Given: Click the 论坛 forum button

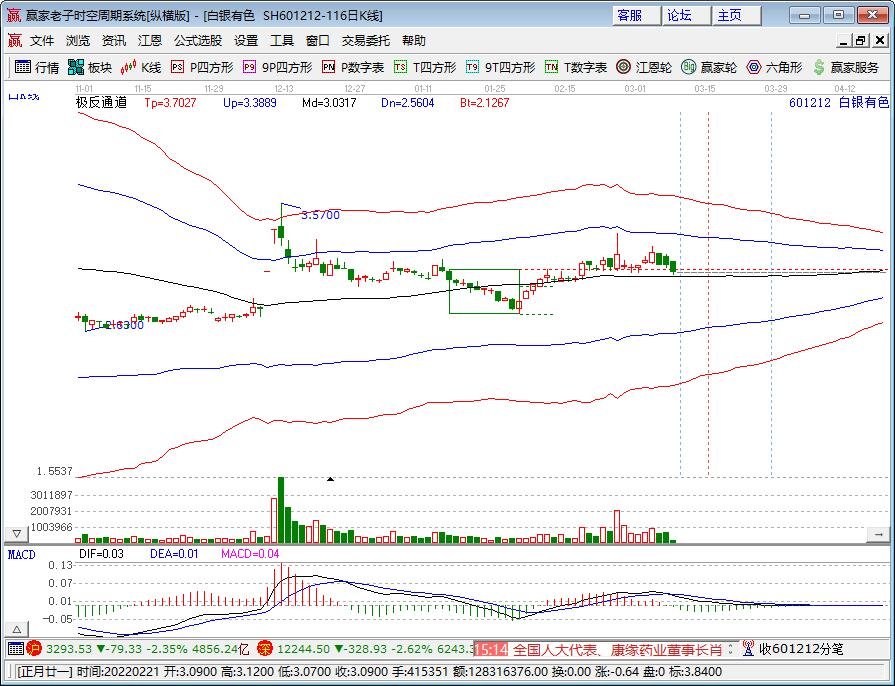Looking at the screenshot, I should [x=687, y=15].
